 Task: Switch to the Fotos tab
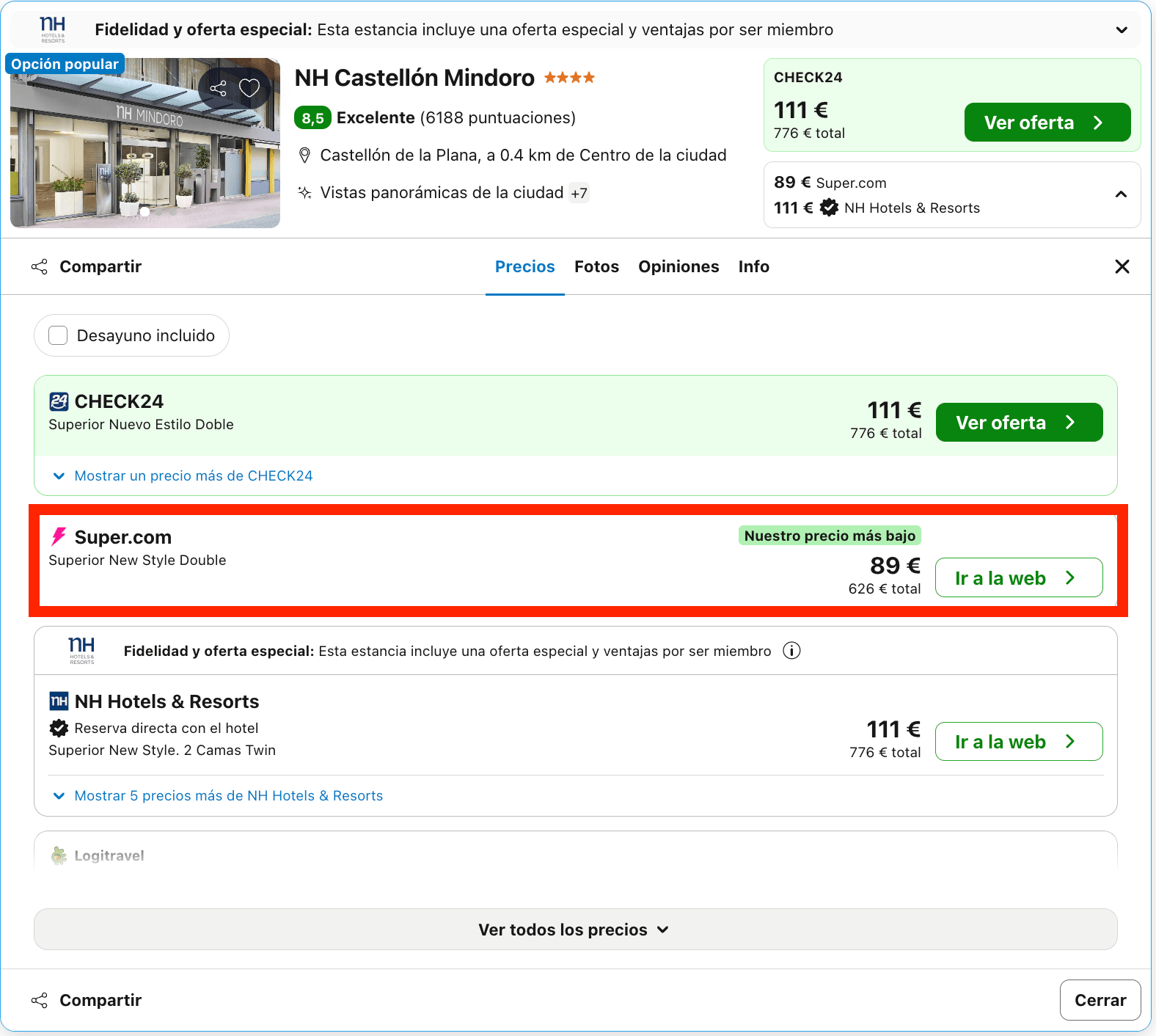pyautogui.click(x=596, y=266)
